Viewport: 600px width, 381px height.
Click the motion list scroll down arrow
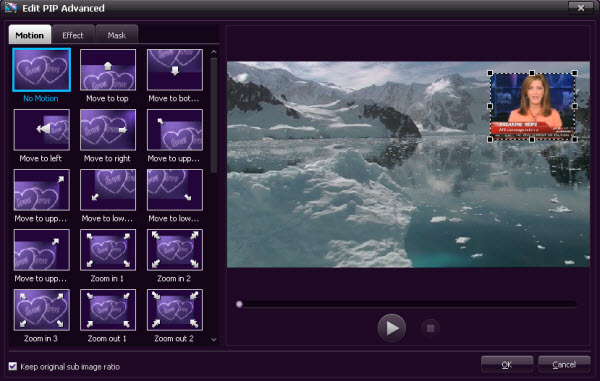pyautogui.click(x=214, y=339)
